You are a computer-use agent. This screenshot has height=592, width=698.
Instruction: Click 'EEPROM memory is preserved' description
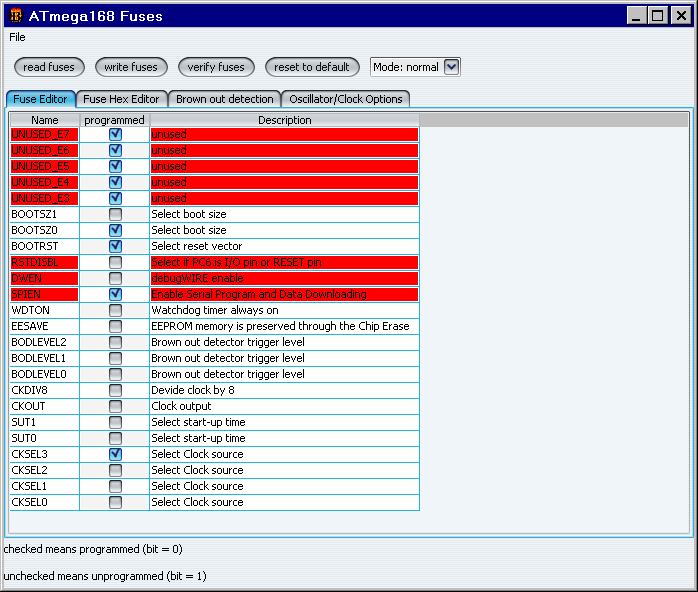coord(285,327)
